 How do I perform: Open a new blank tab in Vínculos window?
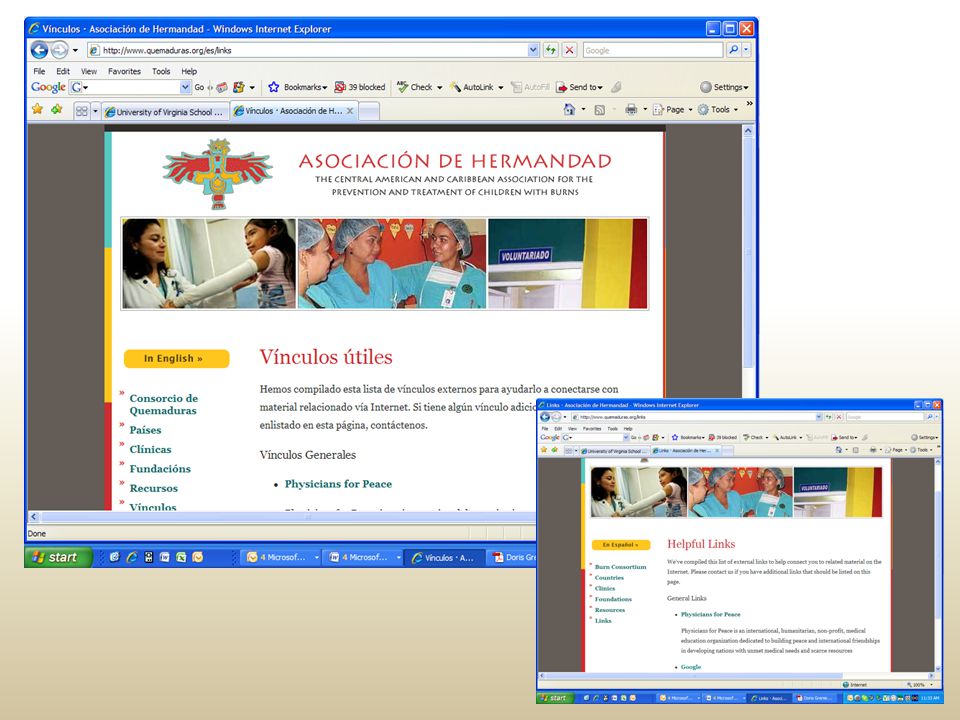point(369,111)
